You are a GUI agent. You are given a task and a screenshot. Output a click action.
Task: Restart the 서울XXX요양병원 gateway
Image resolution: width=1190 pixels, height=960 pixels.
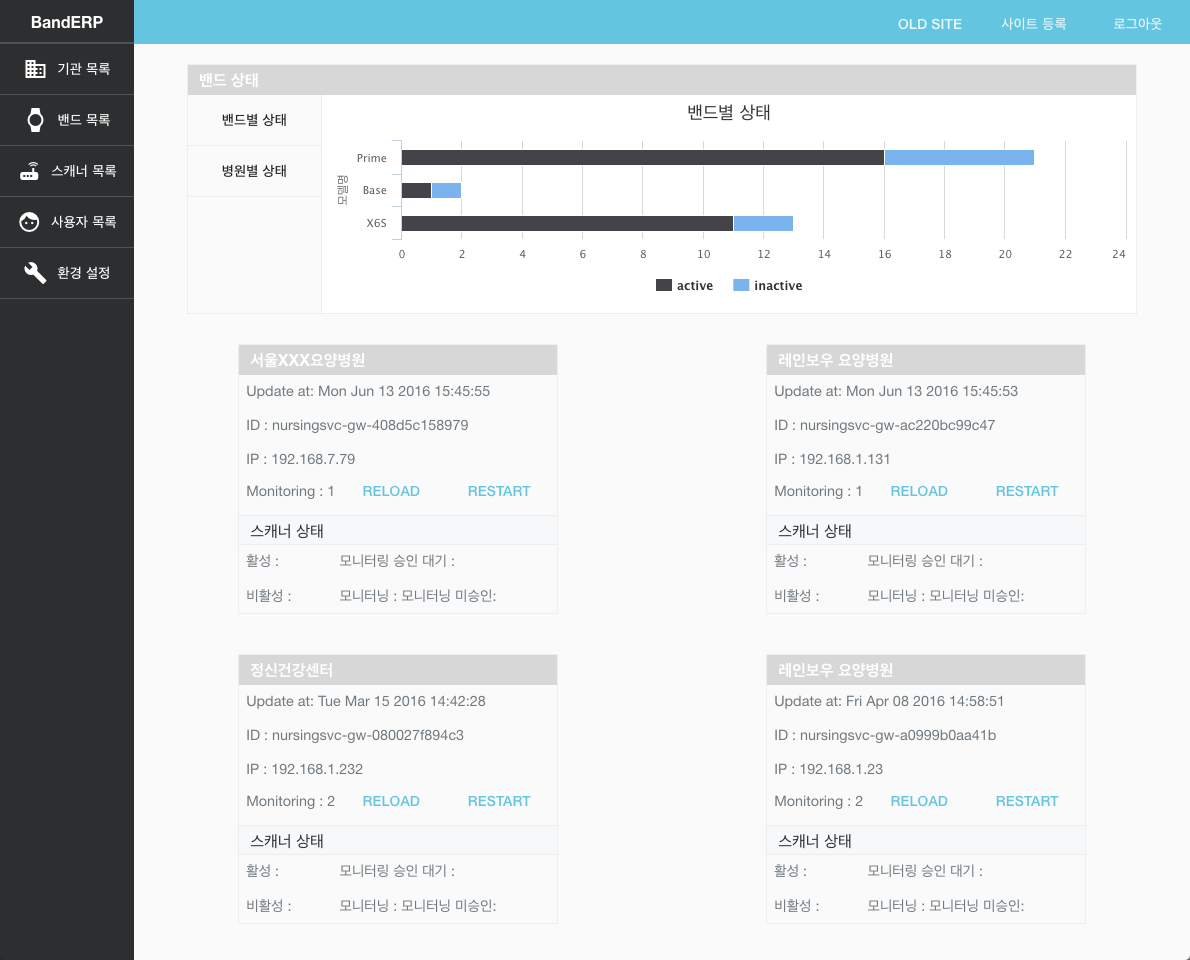[x=499, y=491]
